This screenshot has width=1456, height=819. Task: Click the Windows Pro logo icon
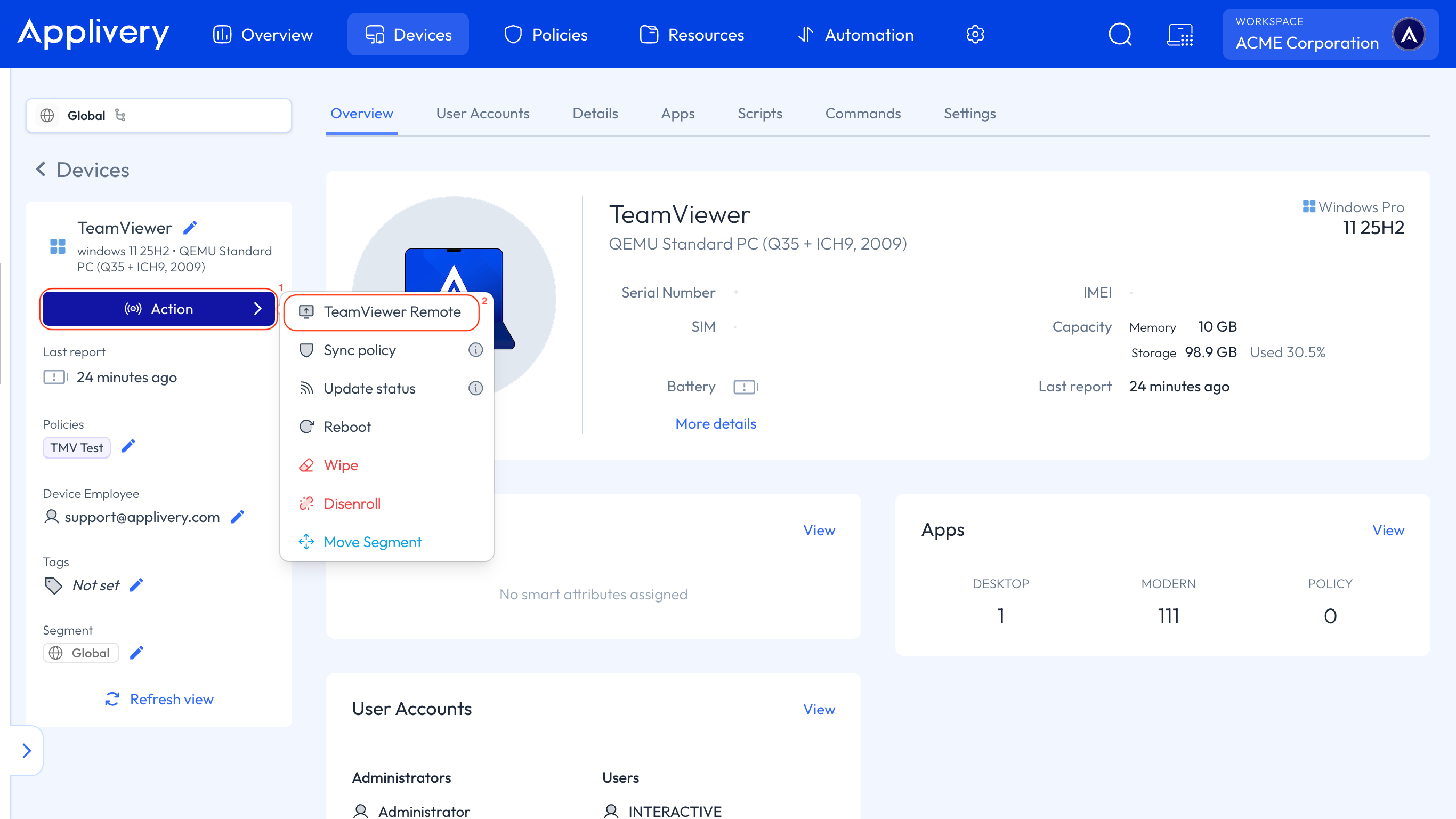1309,207
